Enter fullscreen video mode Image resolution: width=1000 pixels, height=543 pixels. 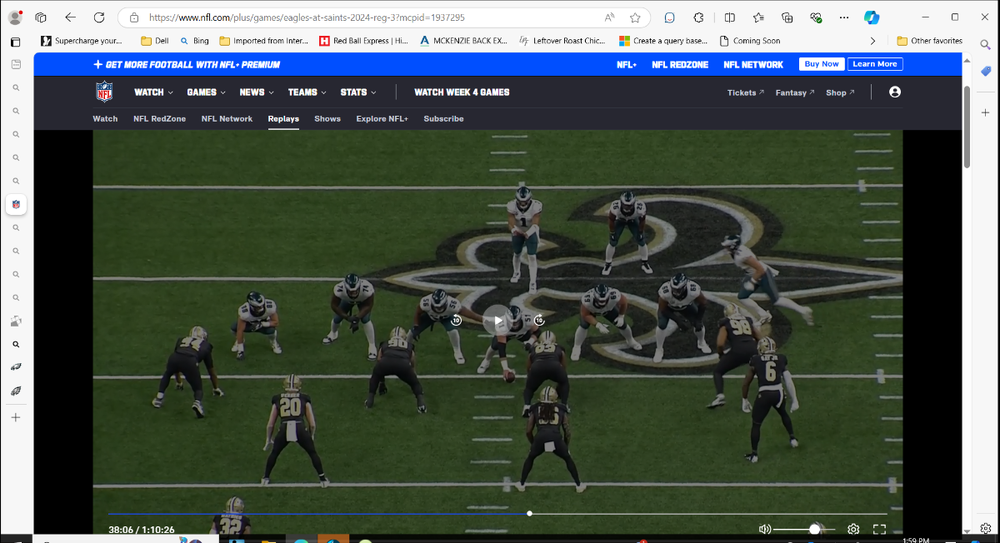click(x=880, y=529)
